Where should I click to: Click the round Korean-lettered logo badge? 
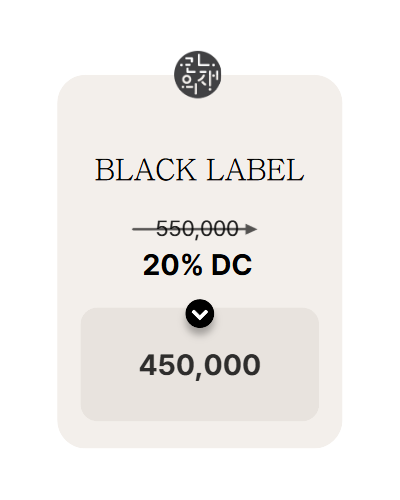[198, 75]
